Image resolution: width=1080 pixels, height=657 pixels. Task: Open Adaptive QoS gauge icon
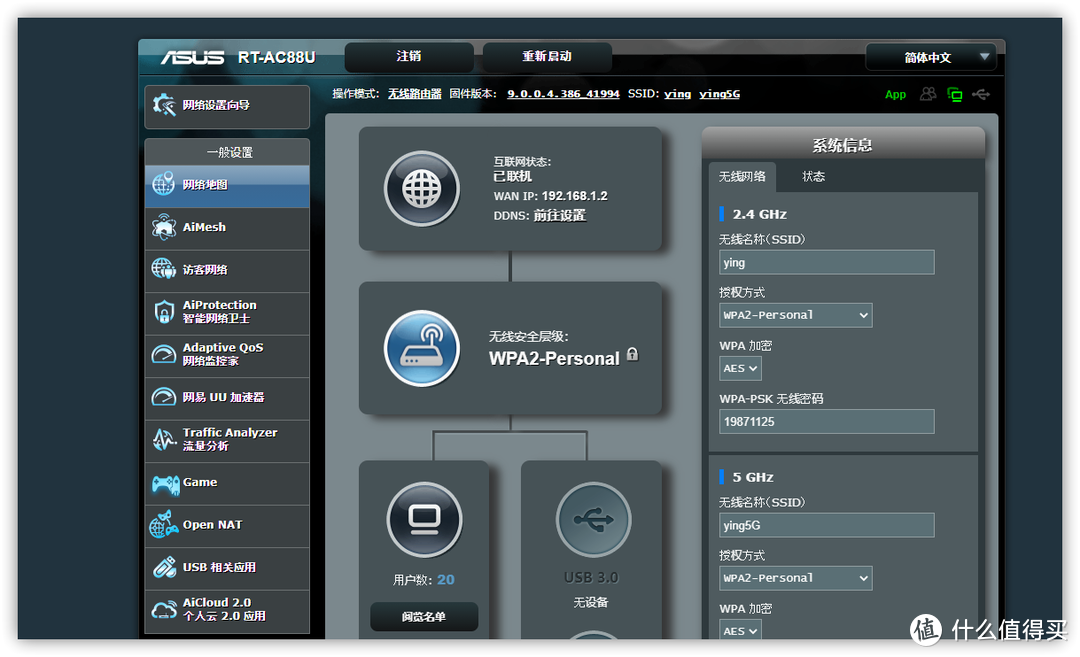coord(163,354)
